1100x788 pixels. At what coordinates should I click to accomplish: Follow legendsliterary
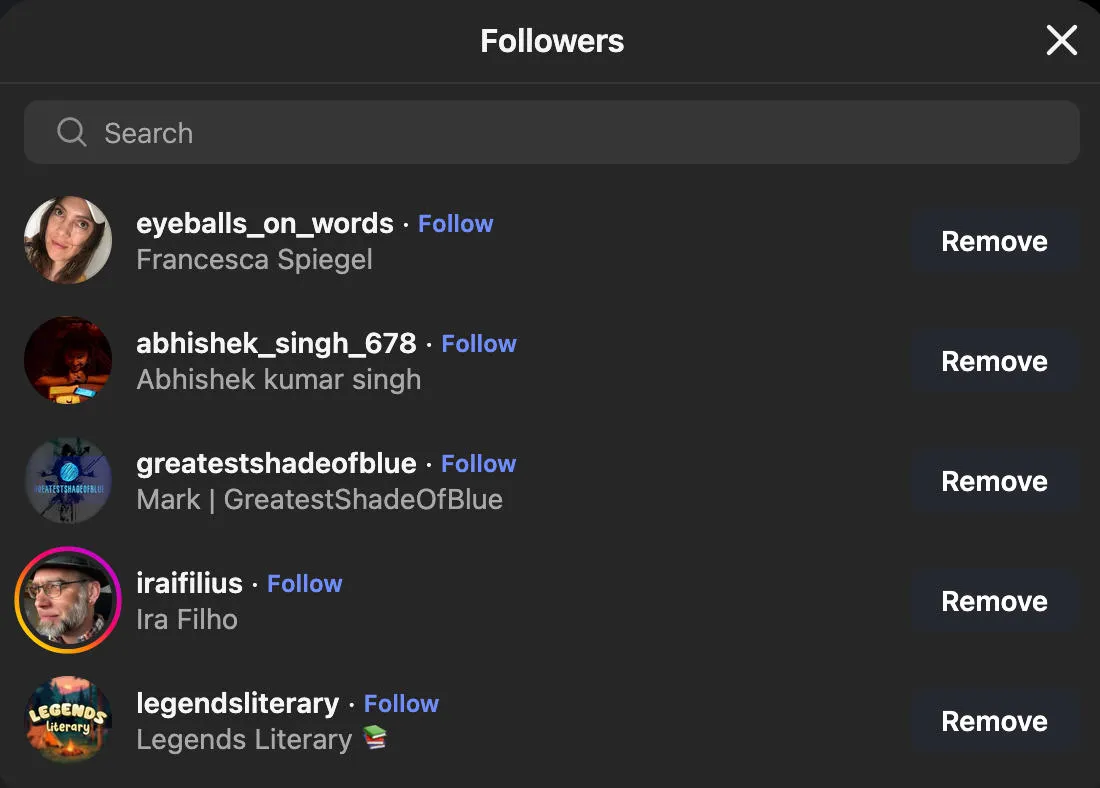pos(401,704)
